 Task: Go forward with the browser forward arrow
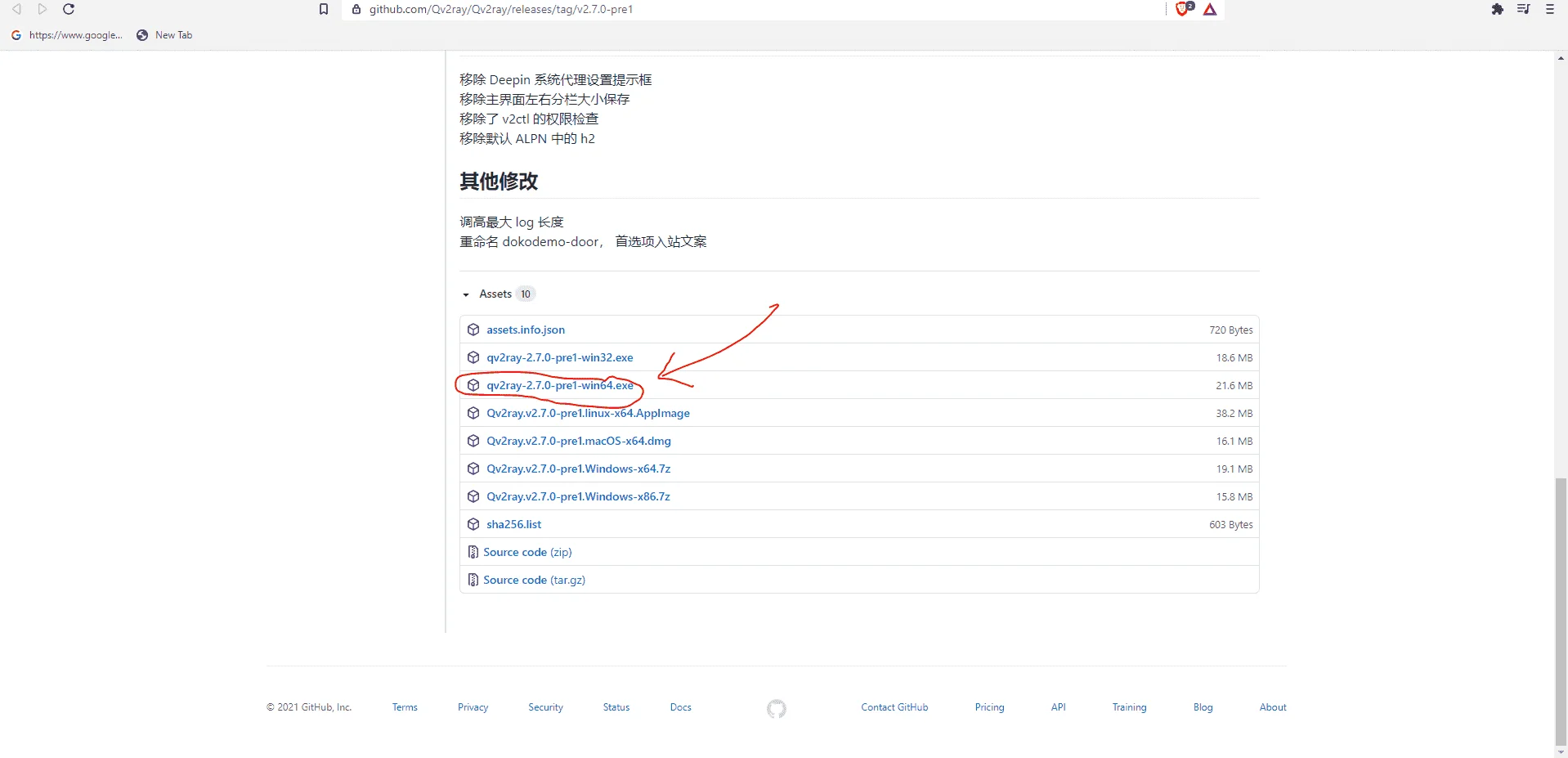click(43, 9)
